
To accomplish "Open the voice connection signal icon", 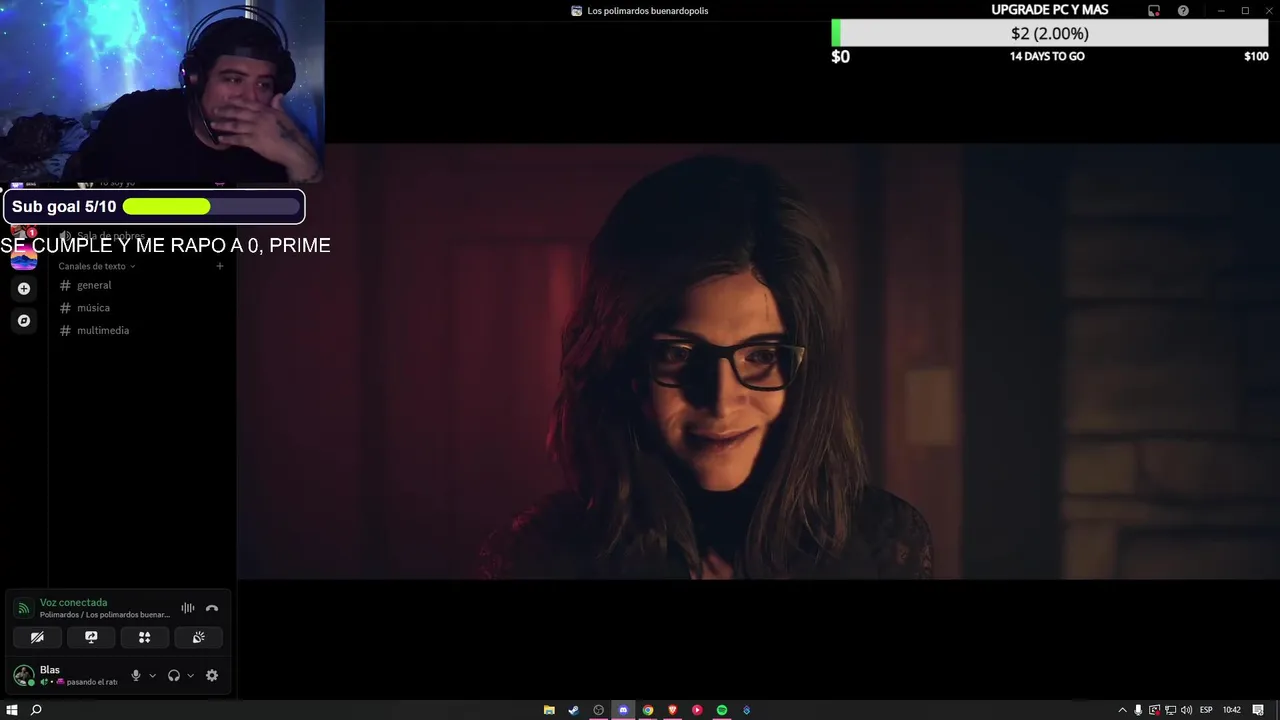I will pos(23,608).
